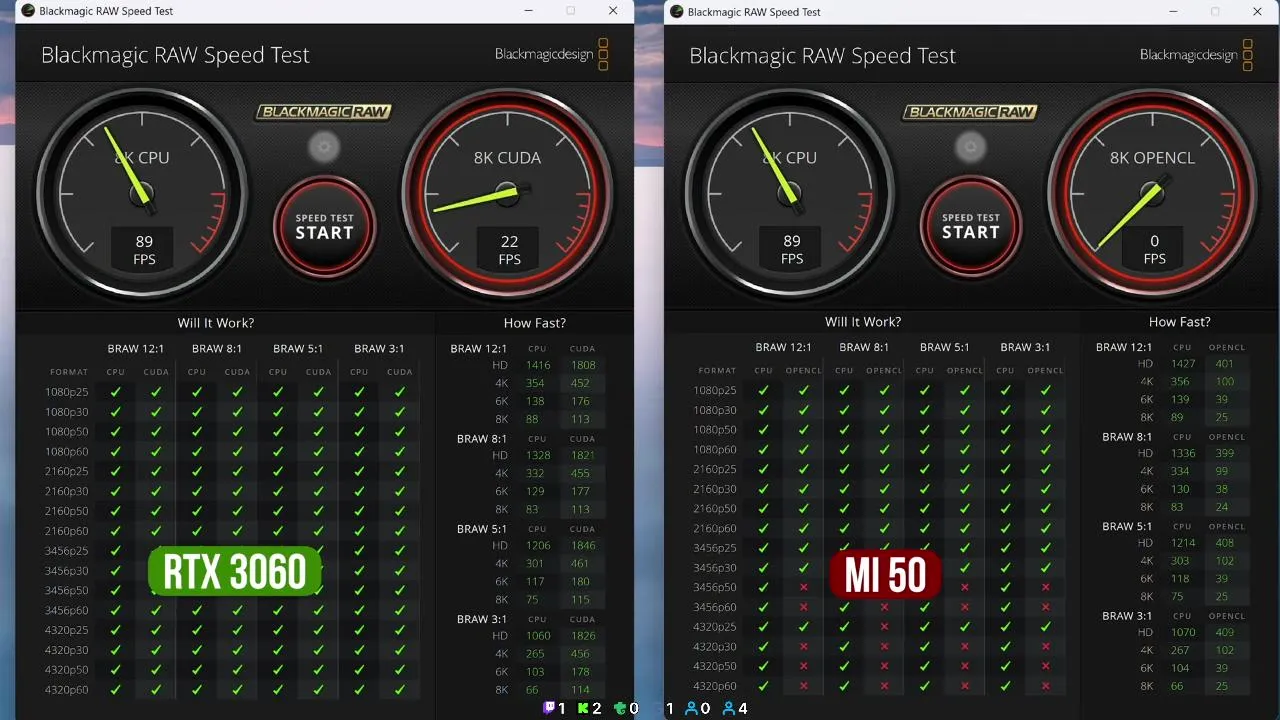This screenshot has width=1280, height=720.
Task: Click the 1808 CUDA value for BRAW 12:1 HD
Action: tap(583, 365)
